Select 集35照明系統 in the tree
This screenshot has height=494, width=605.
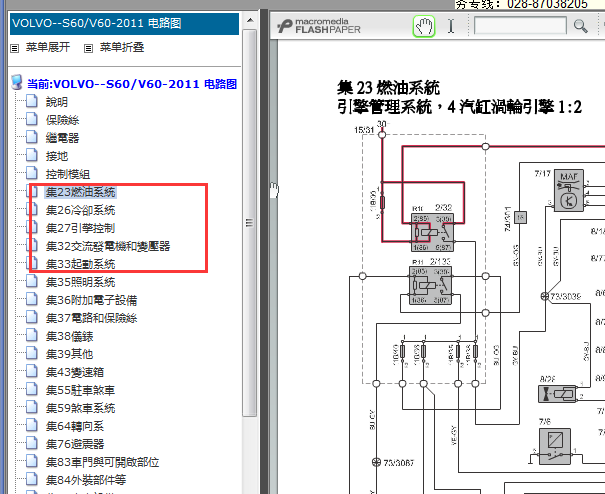pyautogui.click(x=80, y=282)
